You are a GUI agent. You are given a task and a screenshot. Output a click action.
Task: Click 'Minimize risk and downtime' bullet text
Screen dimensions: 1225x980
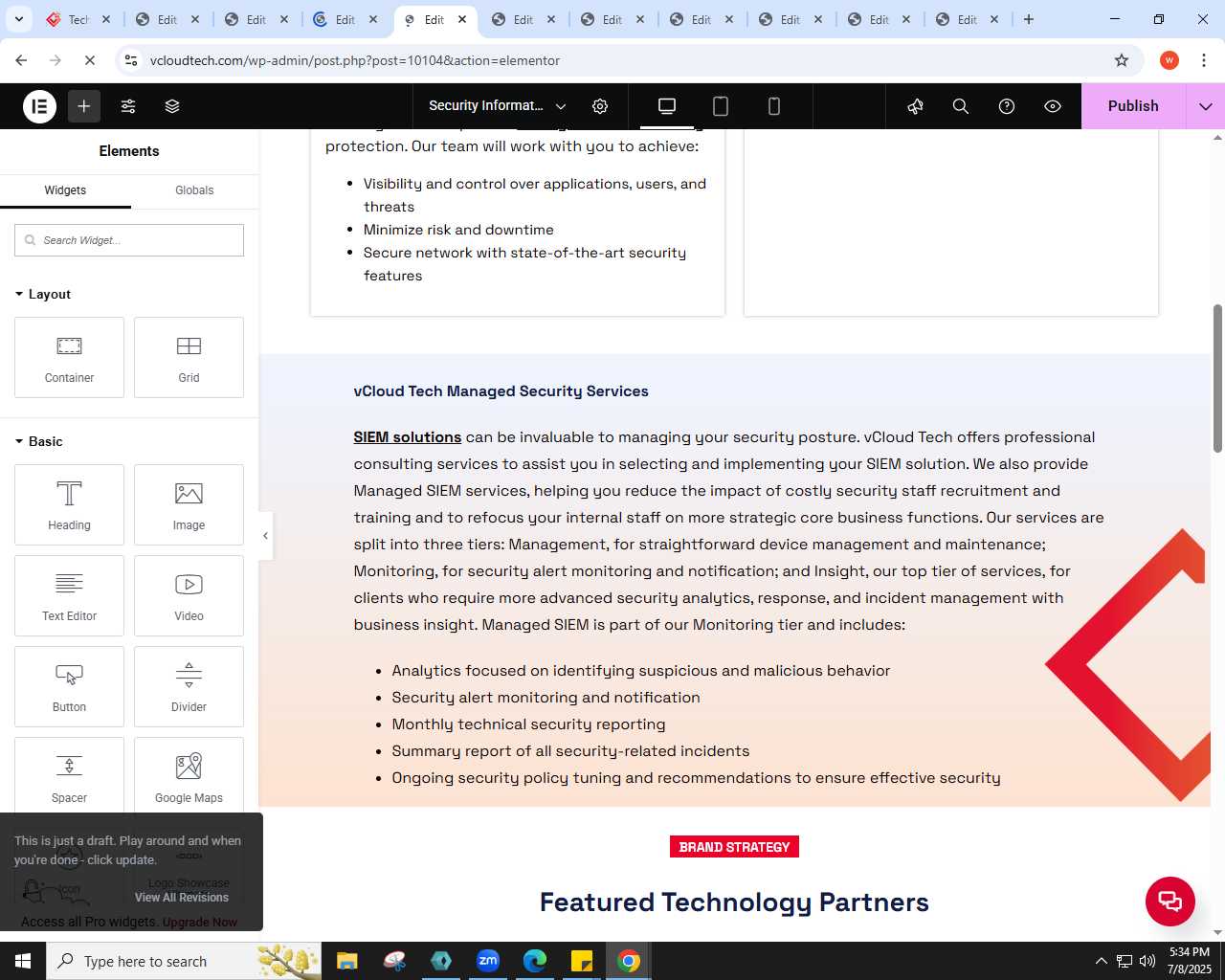pos(458,230)
